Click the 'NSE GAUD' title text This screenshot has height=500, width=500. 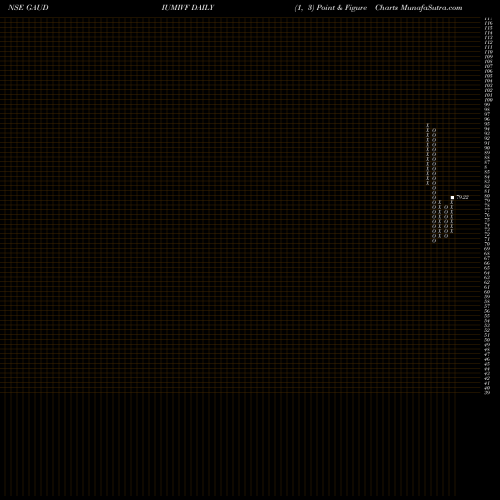[x=28, y=8]
